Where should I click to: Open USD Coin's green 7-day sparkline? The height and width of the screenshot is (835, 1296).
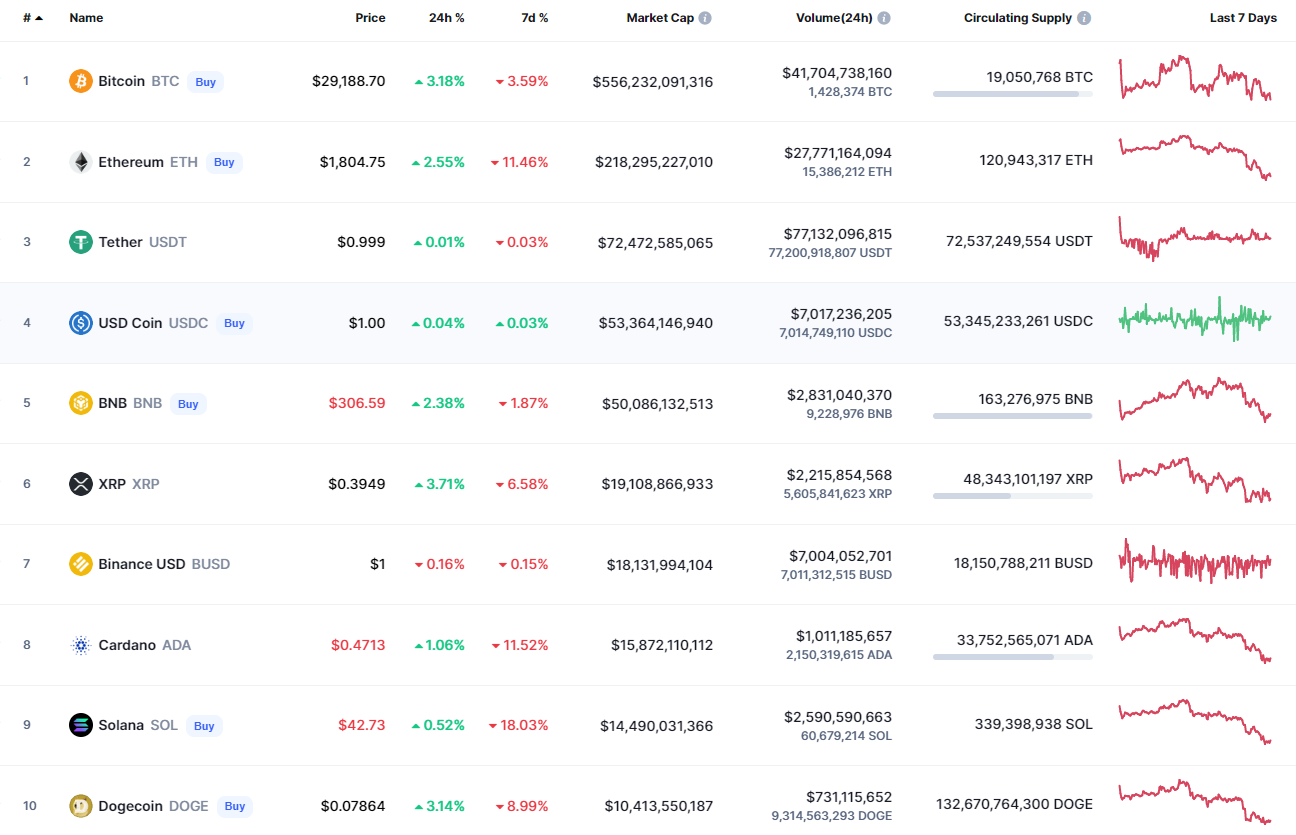[x=1195, y=319]
